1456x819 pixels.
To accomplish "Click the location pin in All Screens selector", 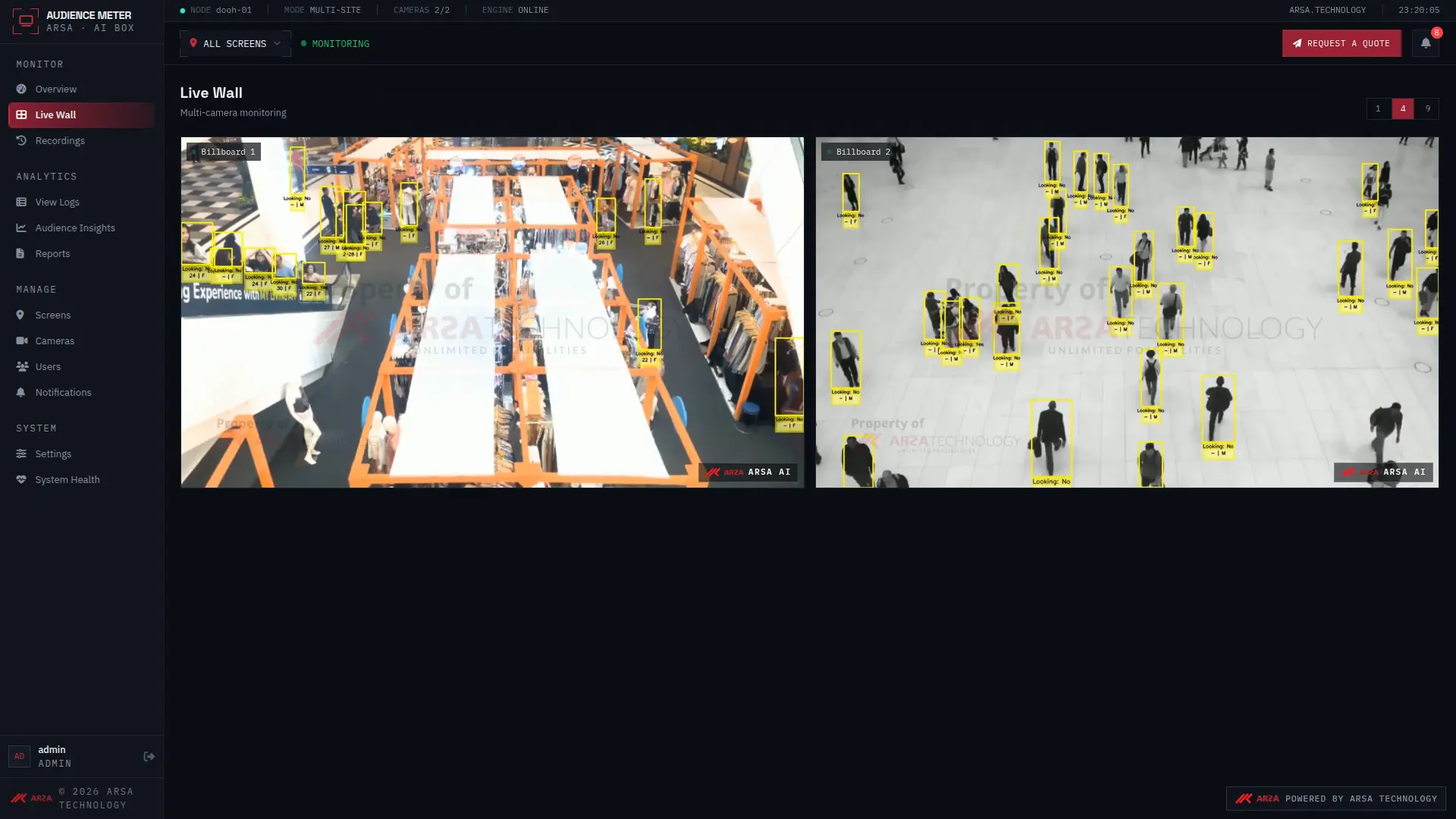I will (x=193, y=43).
